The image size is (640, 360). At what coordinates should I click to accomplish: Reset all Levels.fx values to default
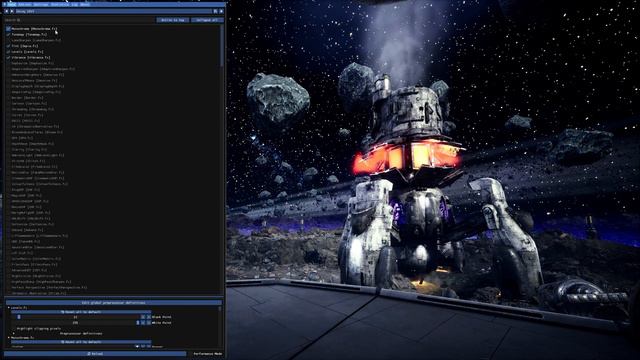pyautogui.click(x=81, y=312)
